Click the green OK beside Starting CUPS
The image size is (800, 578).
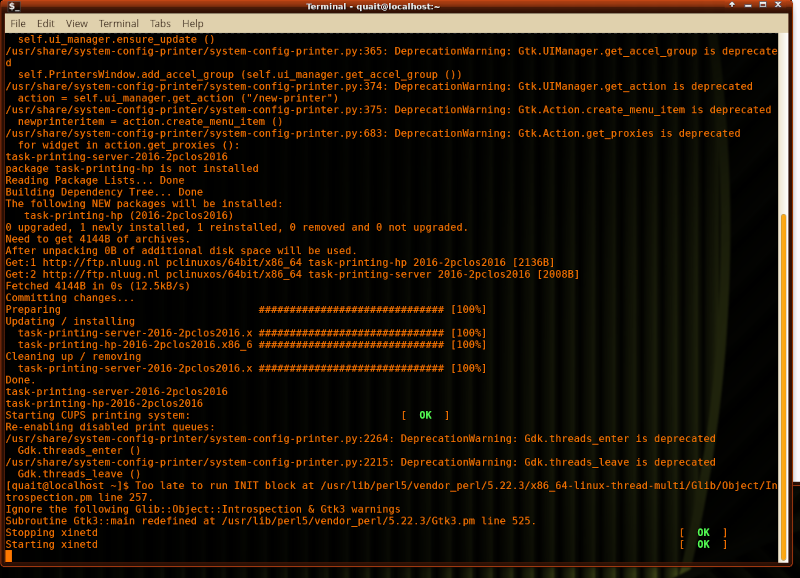(x=425, y=415)
